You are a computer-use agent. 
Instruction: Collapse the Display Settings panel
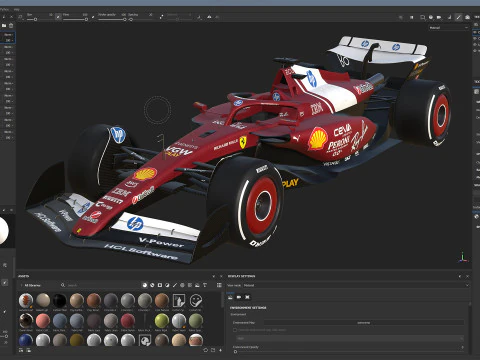tap(460, 276)
